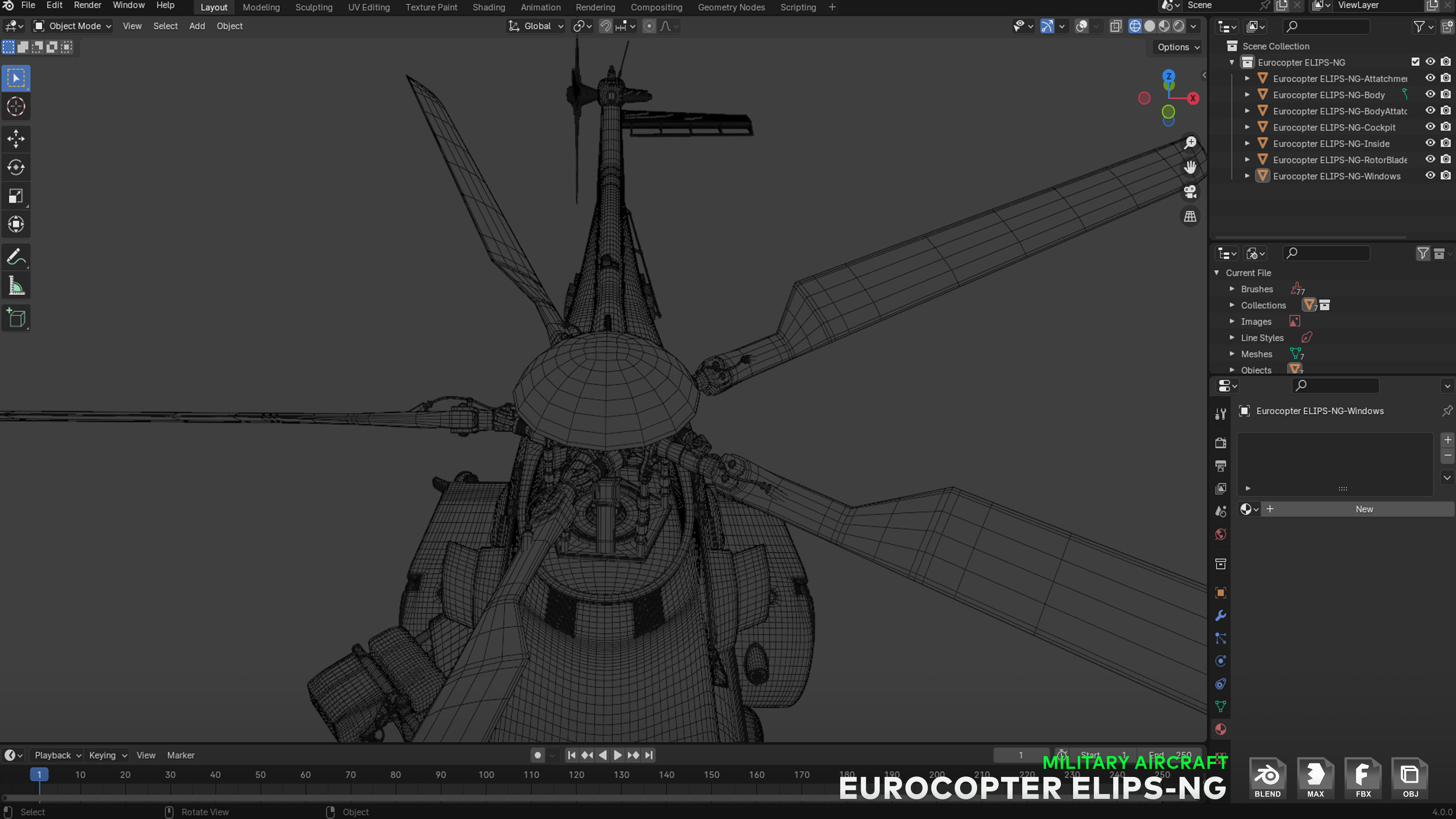Toggle X-ray mode
This screenshot has height=819, width=1456.
(x=1116, y=26)
